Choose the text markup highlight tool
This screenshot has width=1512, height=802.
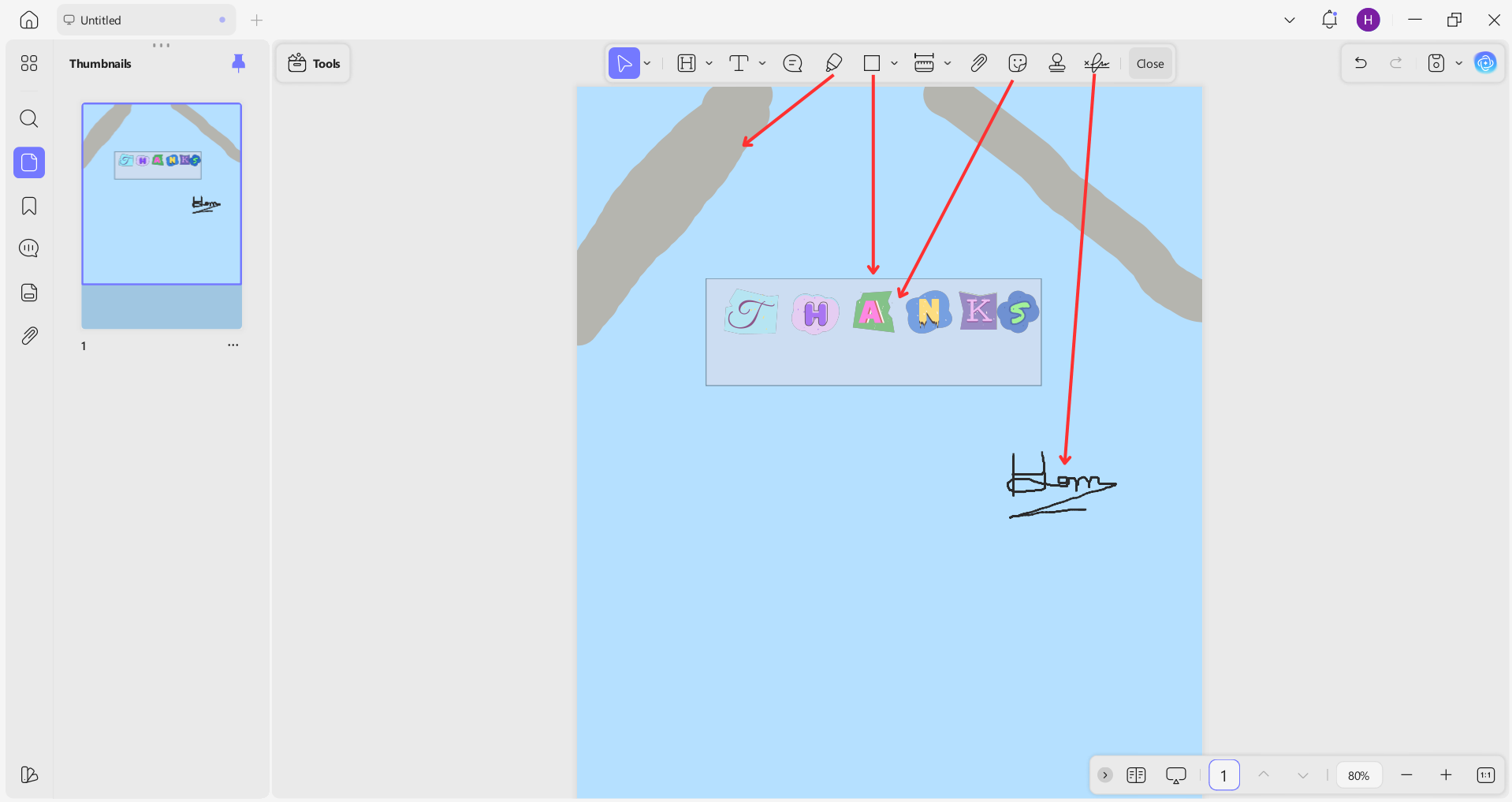[x=687, y=63]
